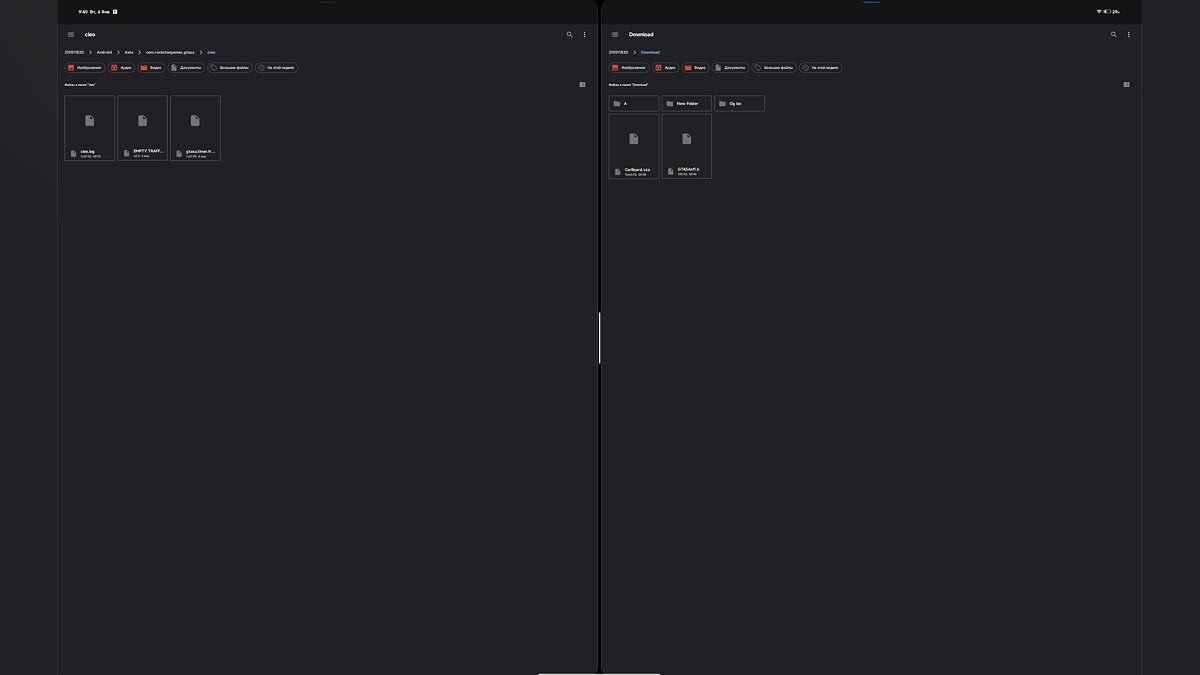The image size is (1200, 675).
Task: Open the three-dot overflow menu in the cleo pane
Action: click(x=585, y=35)
